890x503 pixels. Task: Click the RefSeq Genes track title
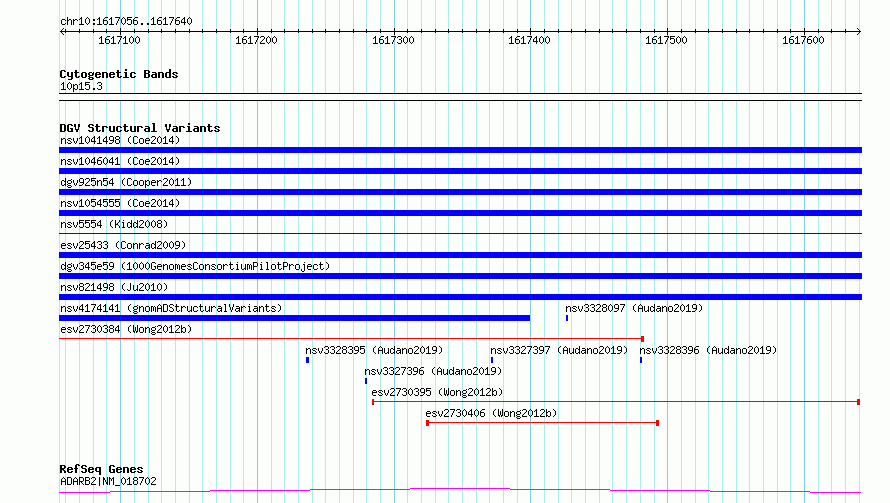click(x=101, y=469)
